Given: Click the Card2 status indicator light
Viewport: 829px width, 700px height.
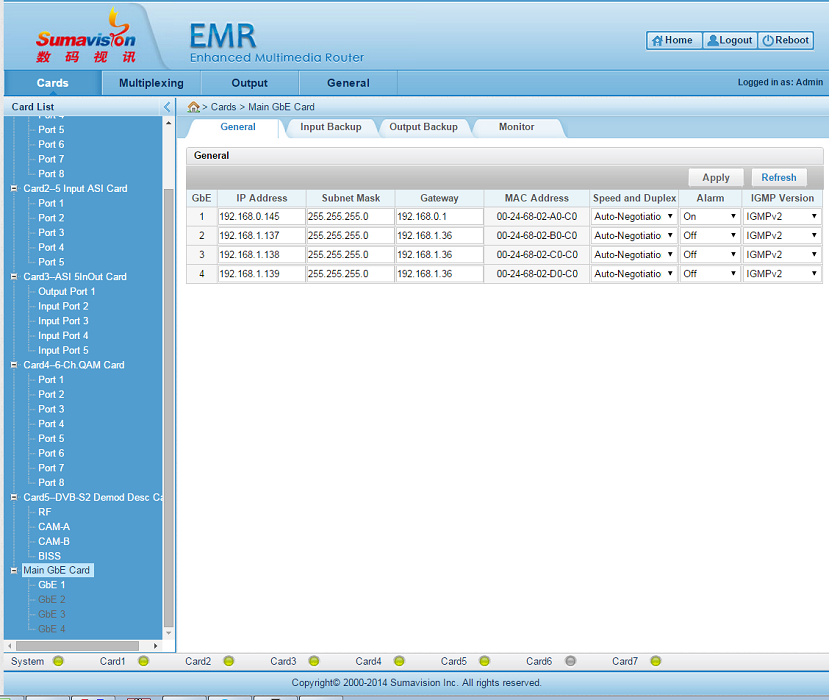Looking at the screenshot, I should click(228, 661).
